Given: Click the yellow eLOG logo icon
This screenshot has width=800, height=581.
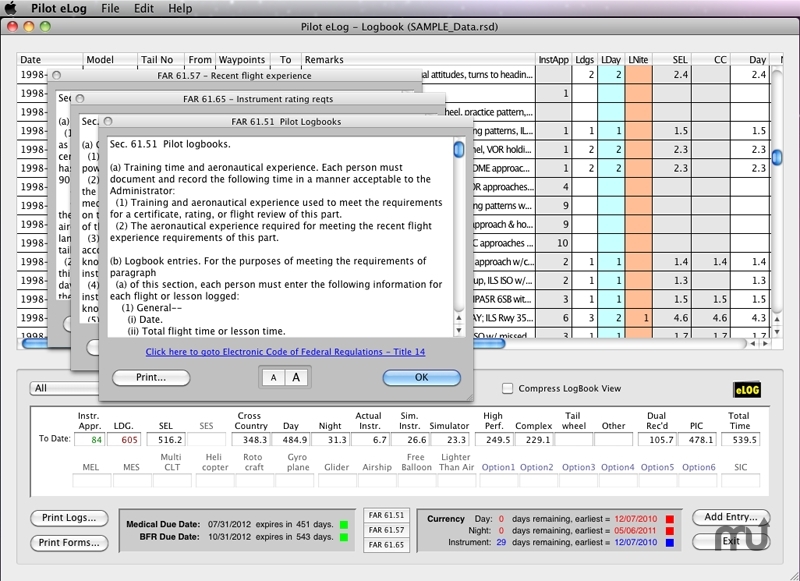Looking at the screenshot, I should click(x=746, y=389).
